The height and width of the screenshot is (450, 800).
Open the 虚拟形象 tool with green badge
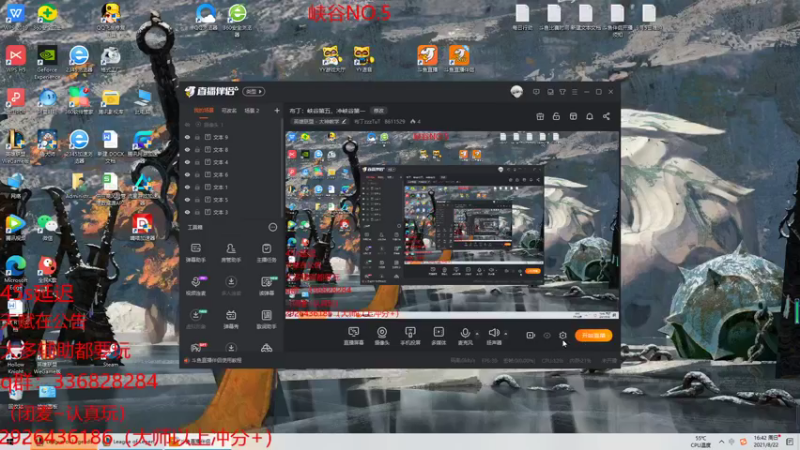click(195, 319)
